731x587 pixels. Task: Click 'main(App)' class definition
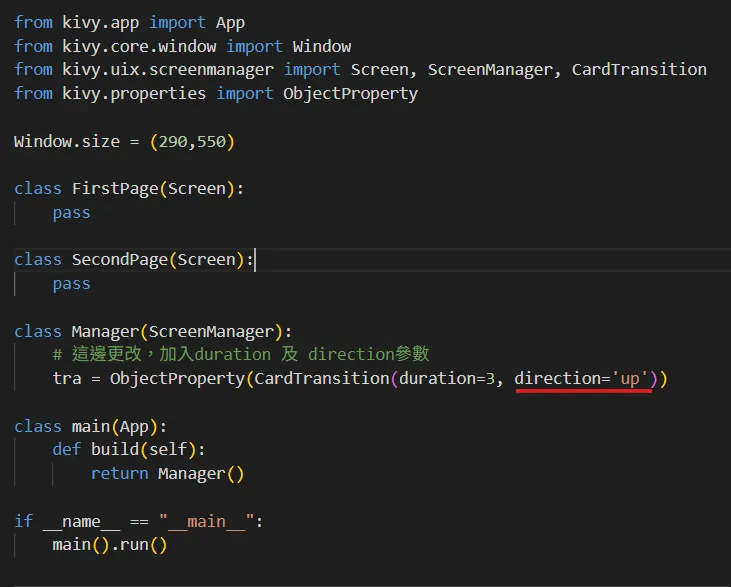(x=115, y=427)
